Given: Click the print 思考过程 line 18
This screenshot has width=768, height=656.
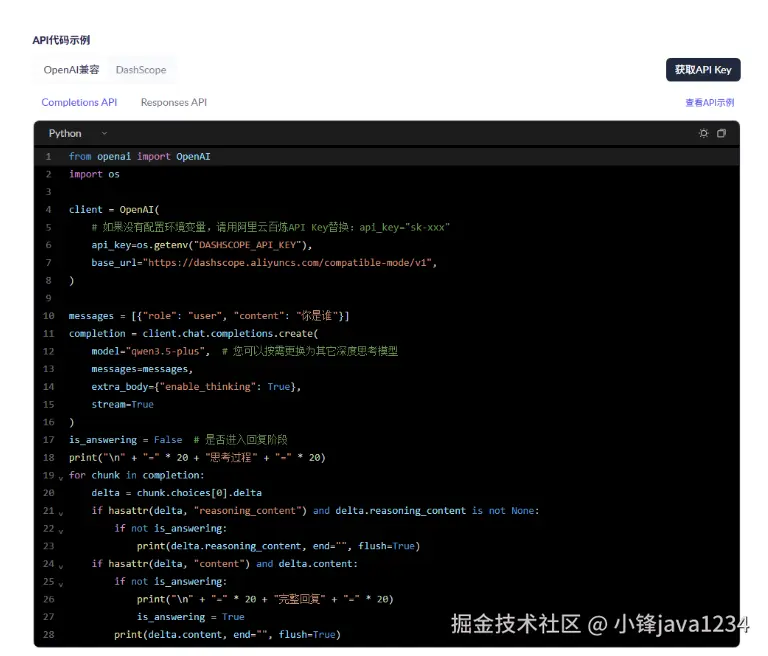Looking at the screenshot, I should click(x=197, y=457).
